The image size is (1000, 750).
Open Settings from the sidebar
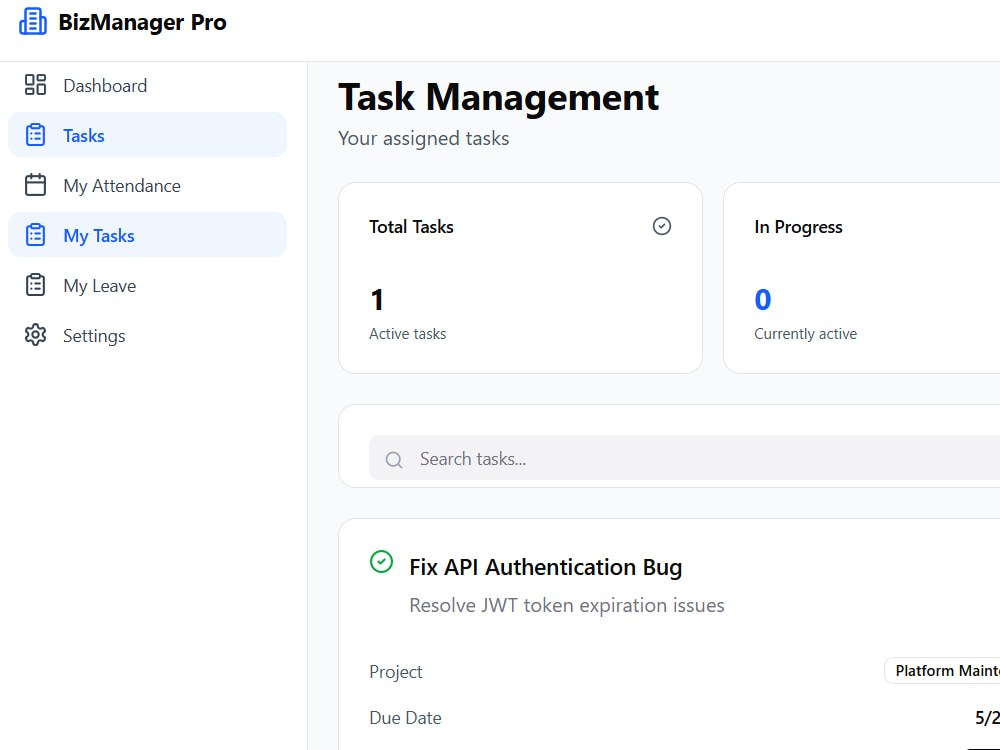[147, 335]
